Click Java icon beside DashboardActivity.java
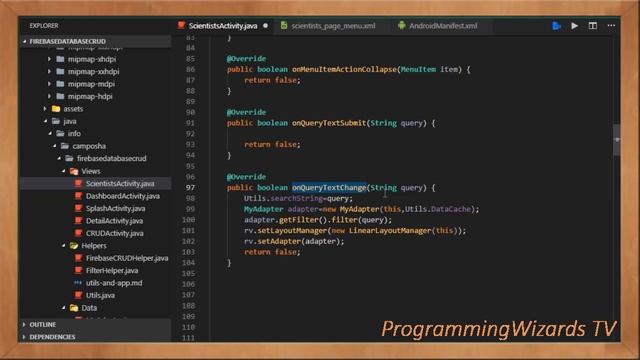 [78, 196]
